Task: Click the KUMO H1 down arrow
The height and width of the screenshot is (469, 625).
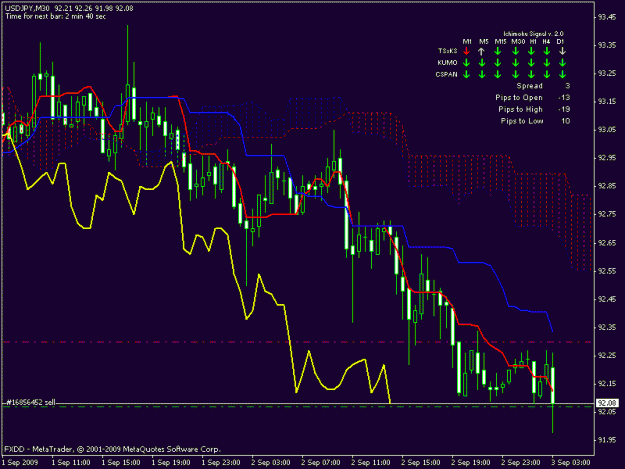Action: pyautogui.click(x=531, y=63)
